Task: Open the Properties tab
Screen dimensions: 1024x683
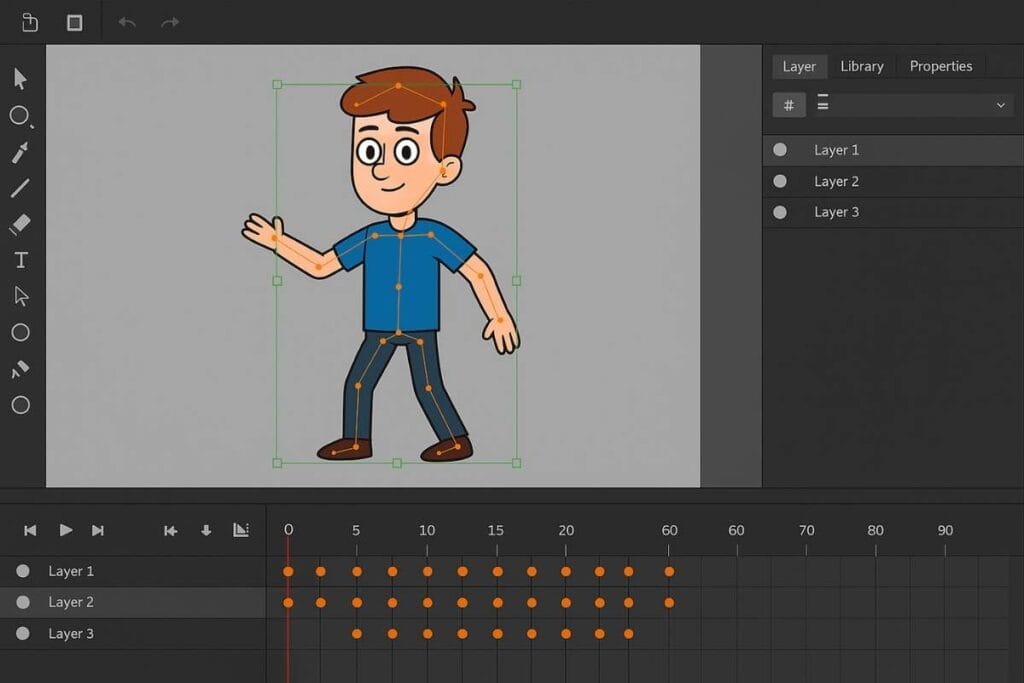Action: [940, 66]
